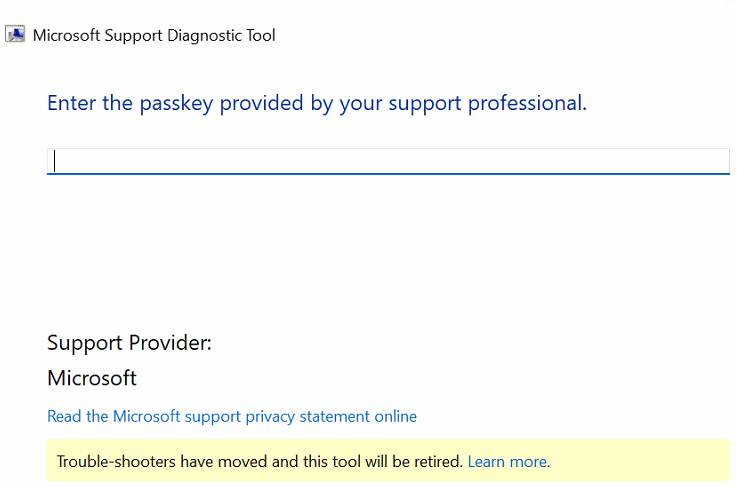737x487 pixels.
Task: Open the Microsoft support privacy statement link
Action: (232, 416)
